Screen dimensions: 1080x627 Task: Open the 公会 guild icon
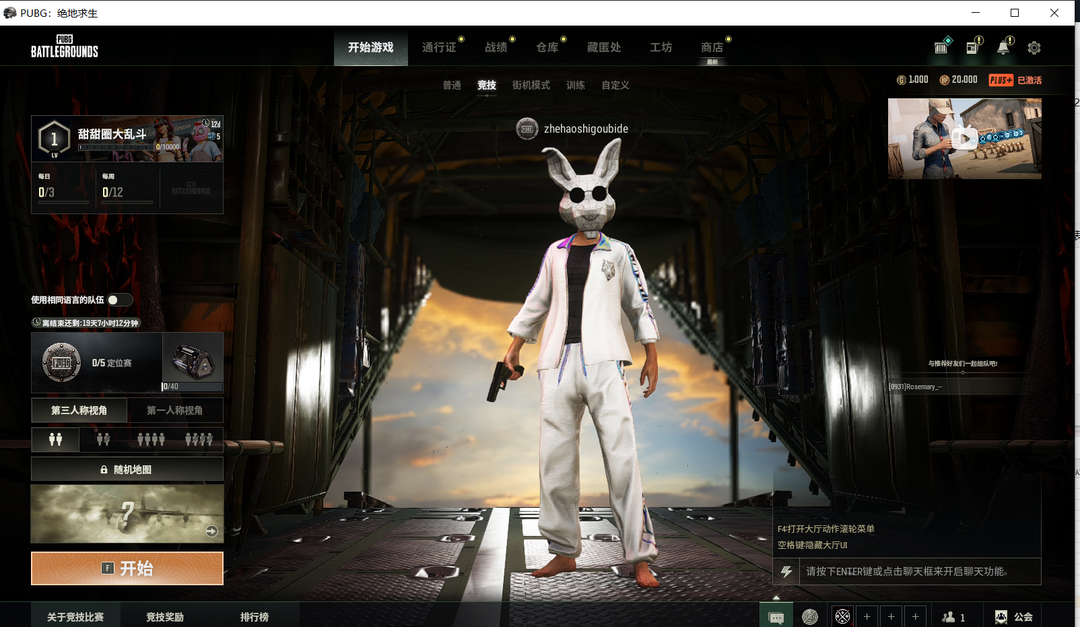tap(1012, 617)
